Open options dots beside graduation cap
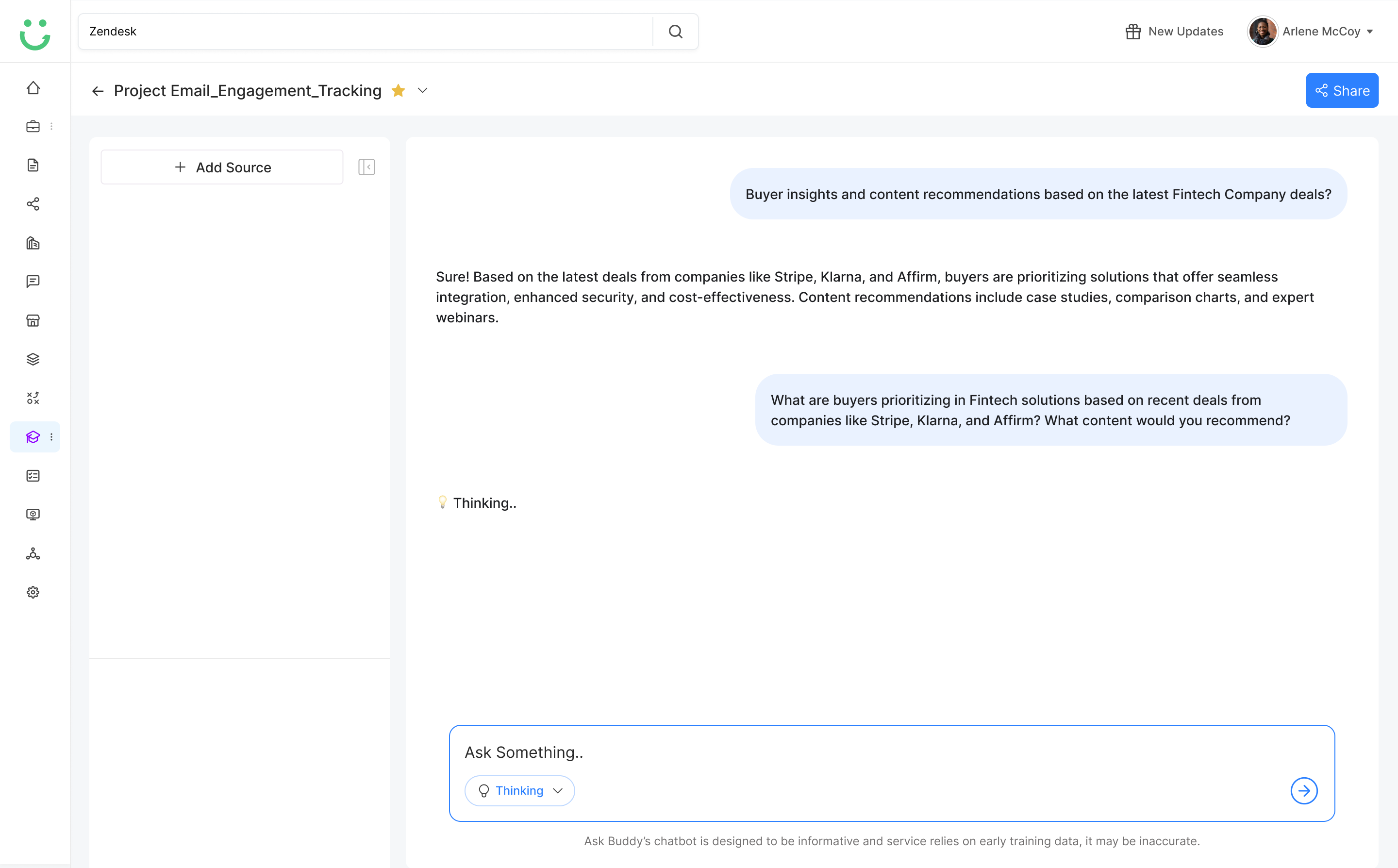 [x=51, y=437]
